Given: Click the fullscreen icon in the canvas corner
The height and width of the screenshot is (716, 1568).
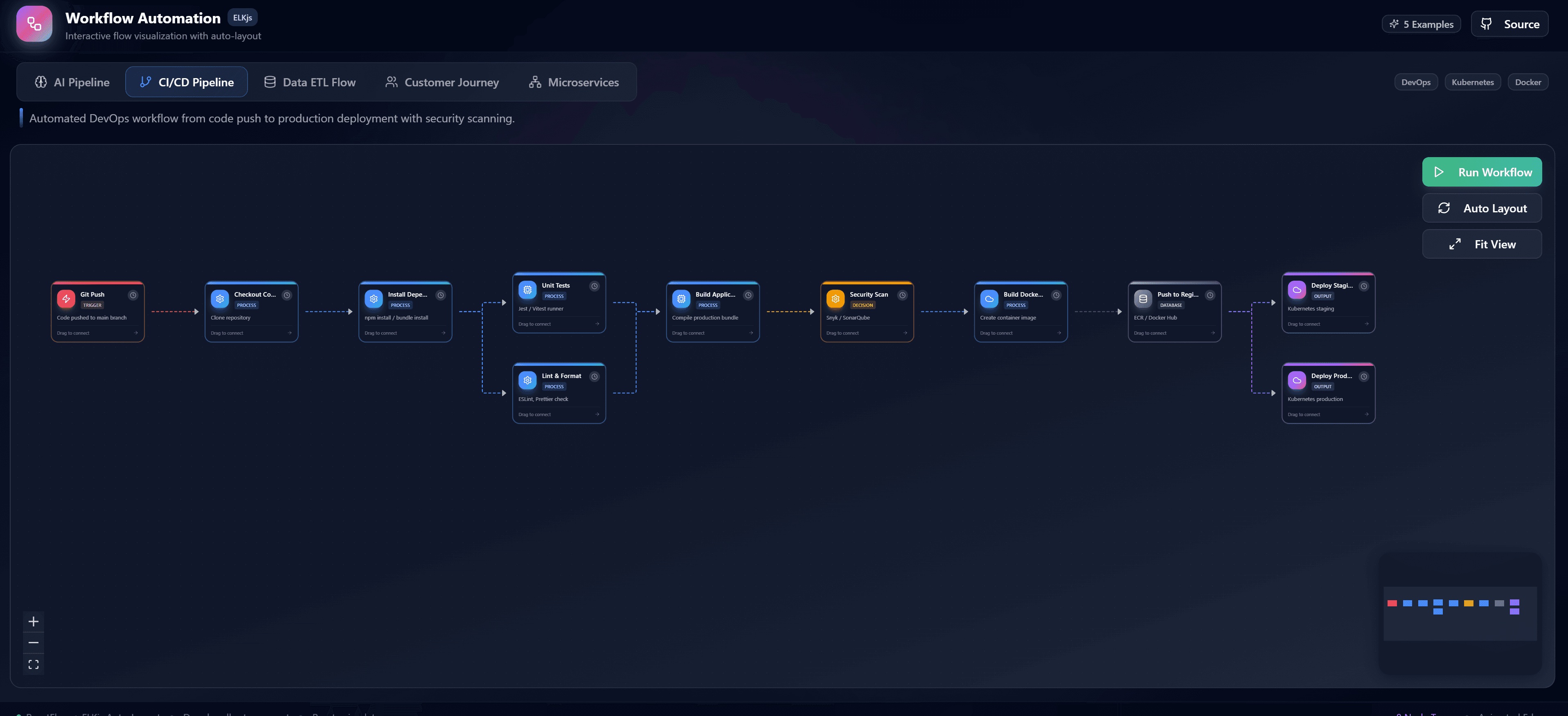Looking at the screenshot, I should (34, 664).
